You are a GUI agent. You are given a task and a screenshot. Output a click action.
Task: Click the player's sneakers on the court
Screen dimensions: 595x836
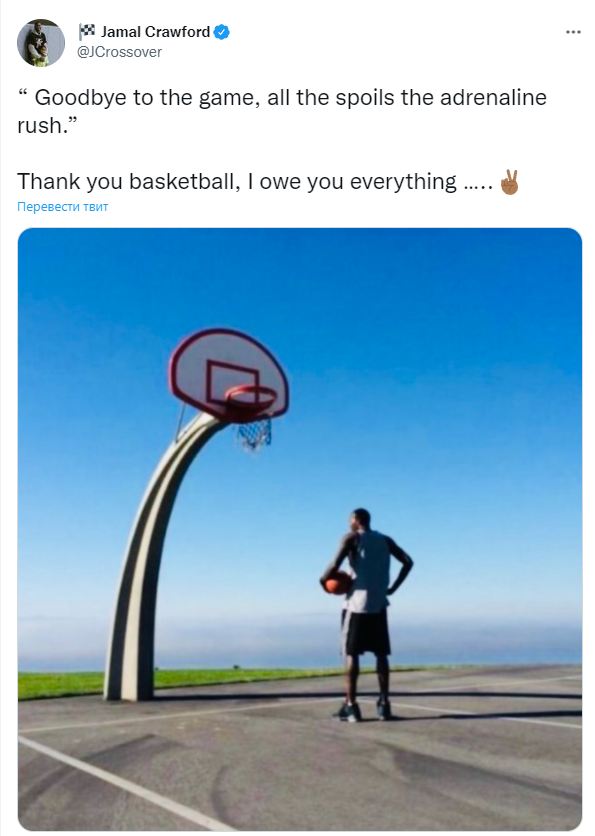click(x=364, y=712)
